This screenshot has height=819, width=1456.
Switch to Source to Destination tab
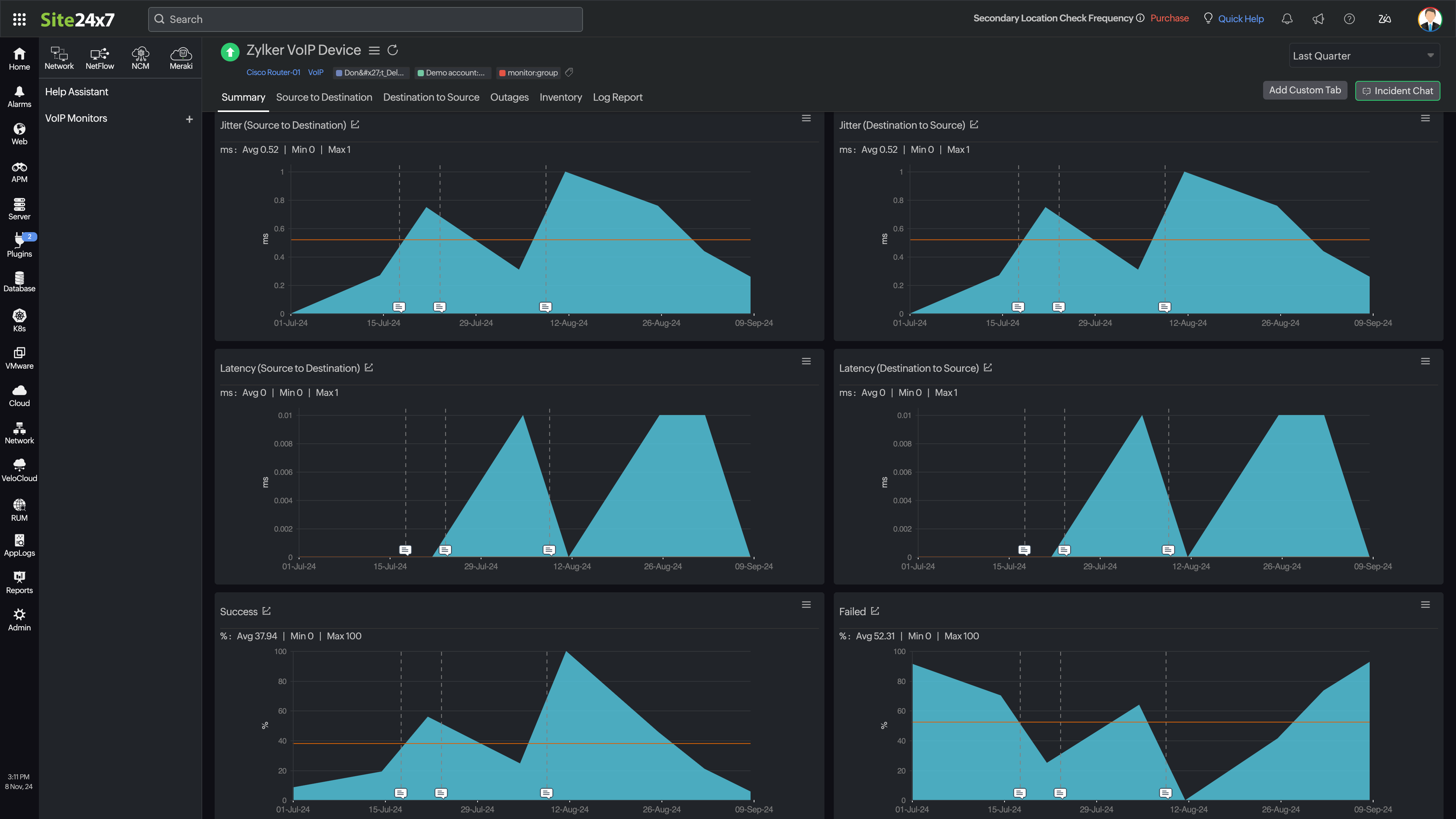coord(324,97)
